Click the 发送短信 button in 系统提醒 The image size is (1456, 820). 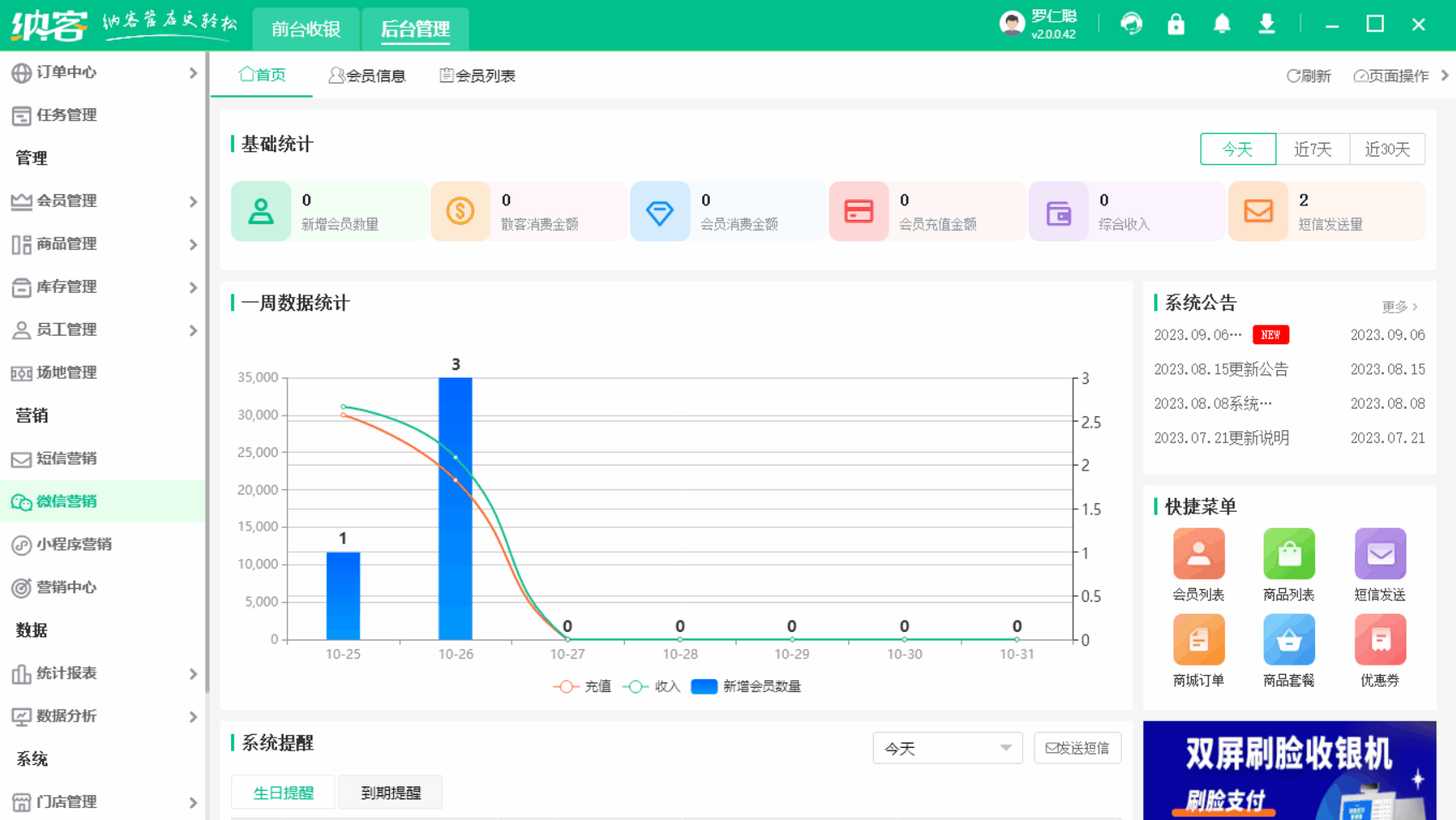[1077, 748]
